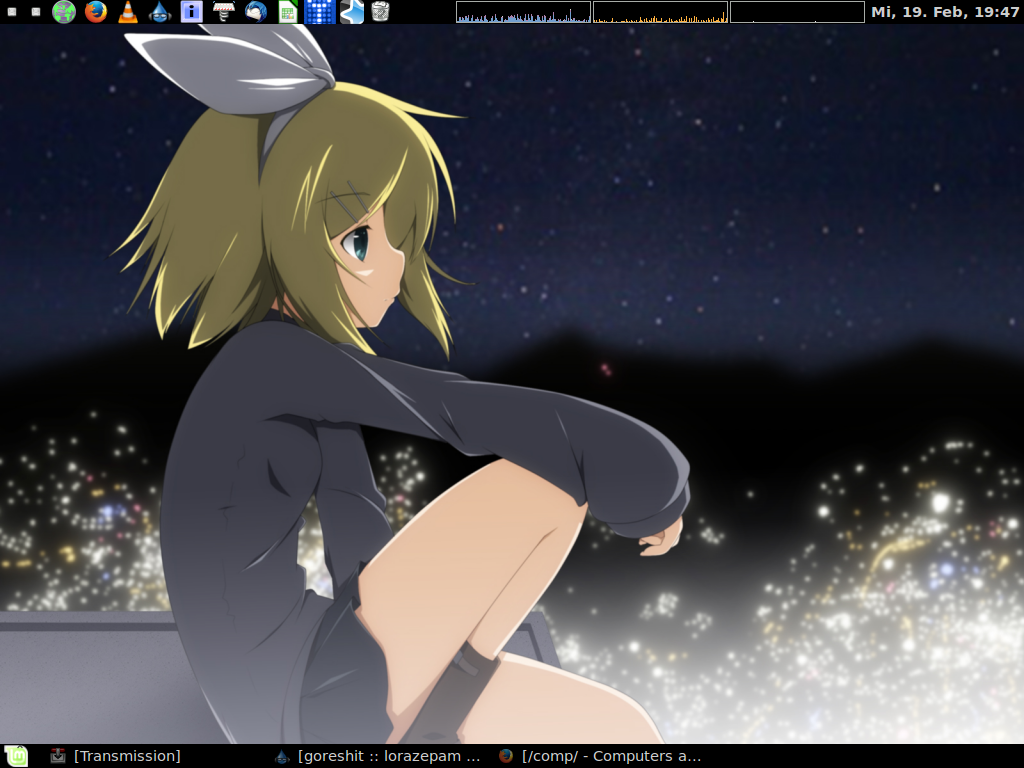
Task: Switch to goreshit lorazepam player window
Action: [x=377, y=756]
